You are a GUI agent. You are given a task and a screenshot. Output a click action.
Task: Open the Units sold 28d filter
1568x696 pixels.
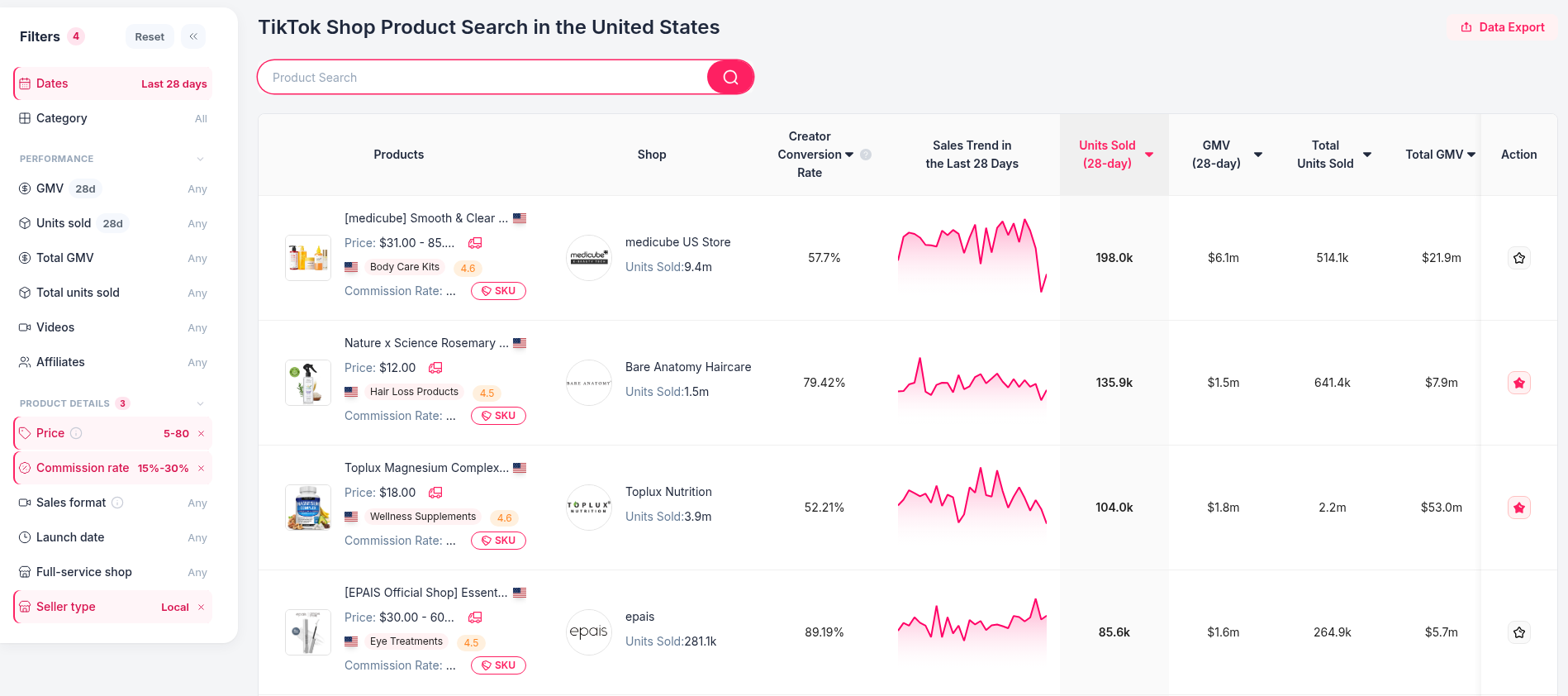[x=113, y=223]
